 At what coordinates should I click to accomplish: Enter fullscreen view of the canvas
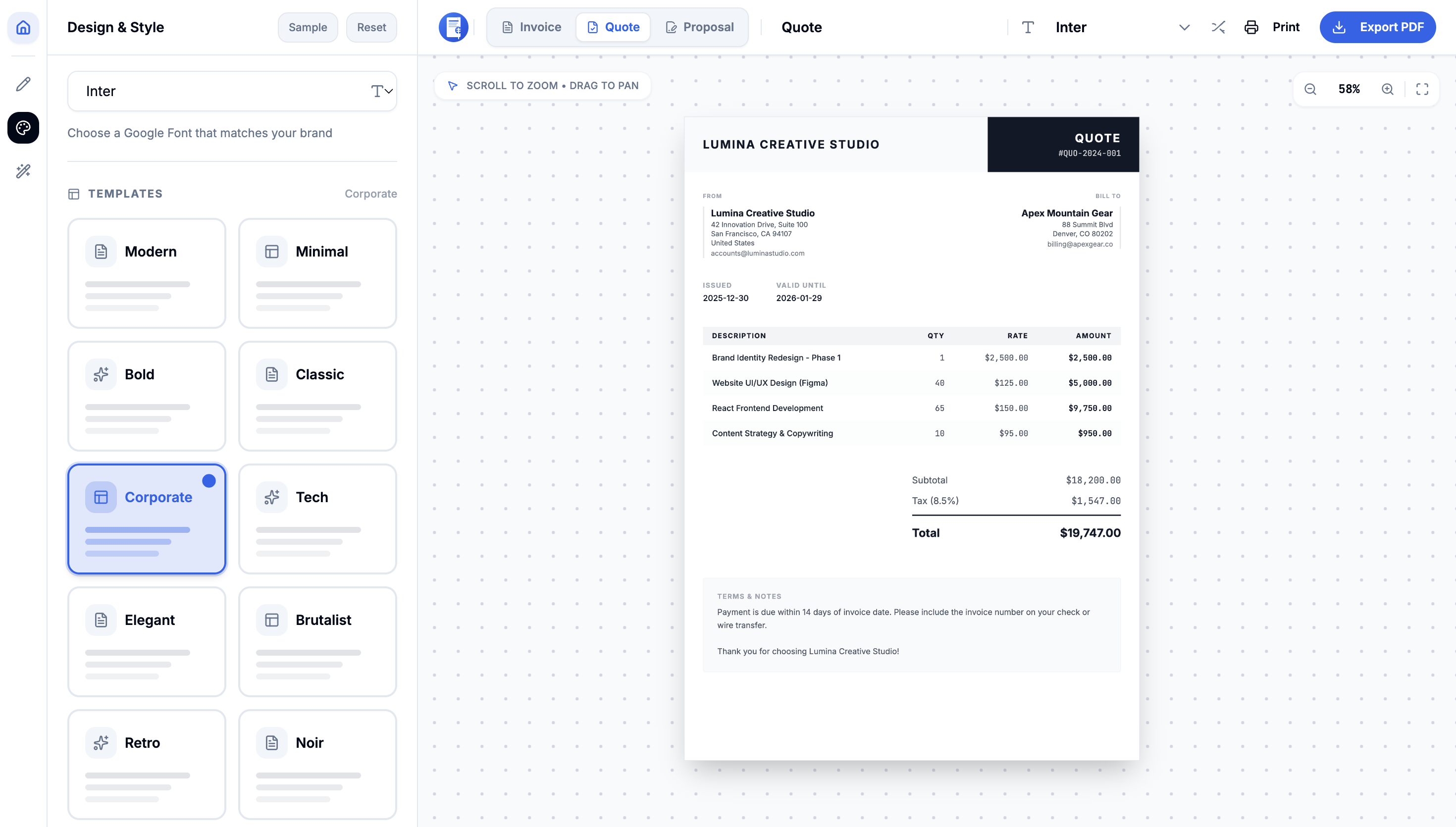point(1422,89)
